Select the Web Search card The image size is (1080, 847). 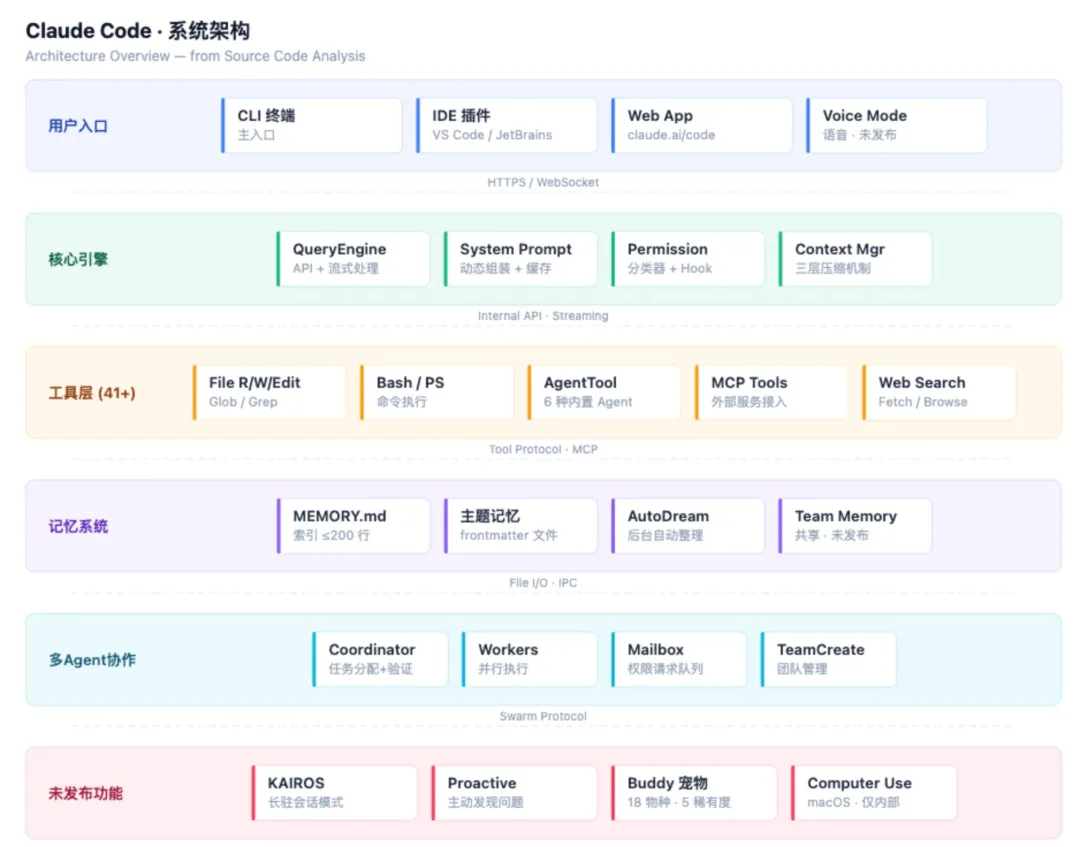tap(939, 393)
